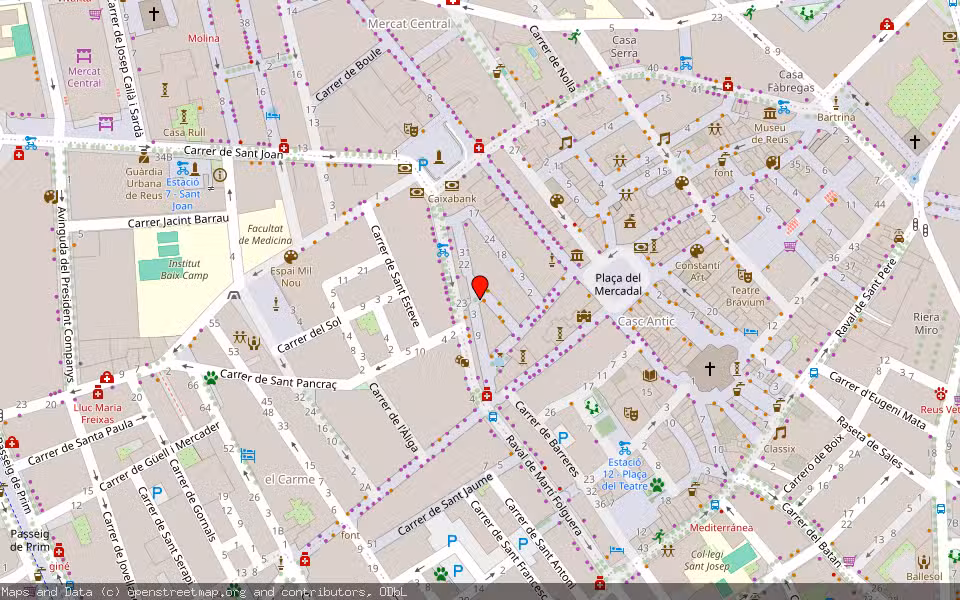Click the el Carme neighbourhood label
Viewport: 960px width, 600px height.
point(290,479)
